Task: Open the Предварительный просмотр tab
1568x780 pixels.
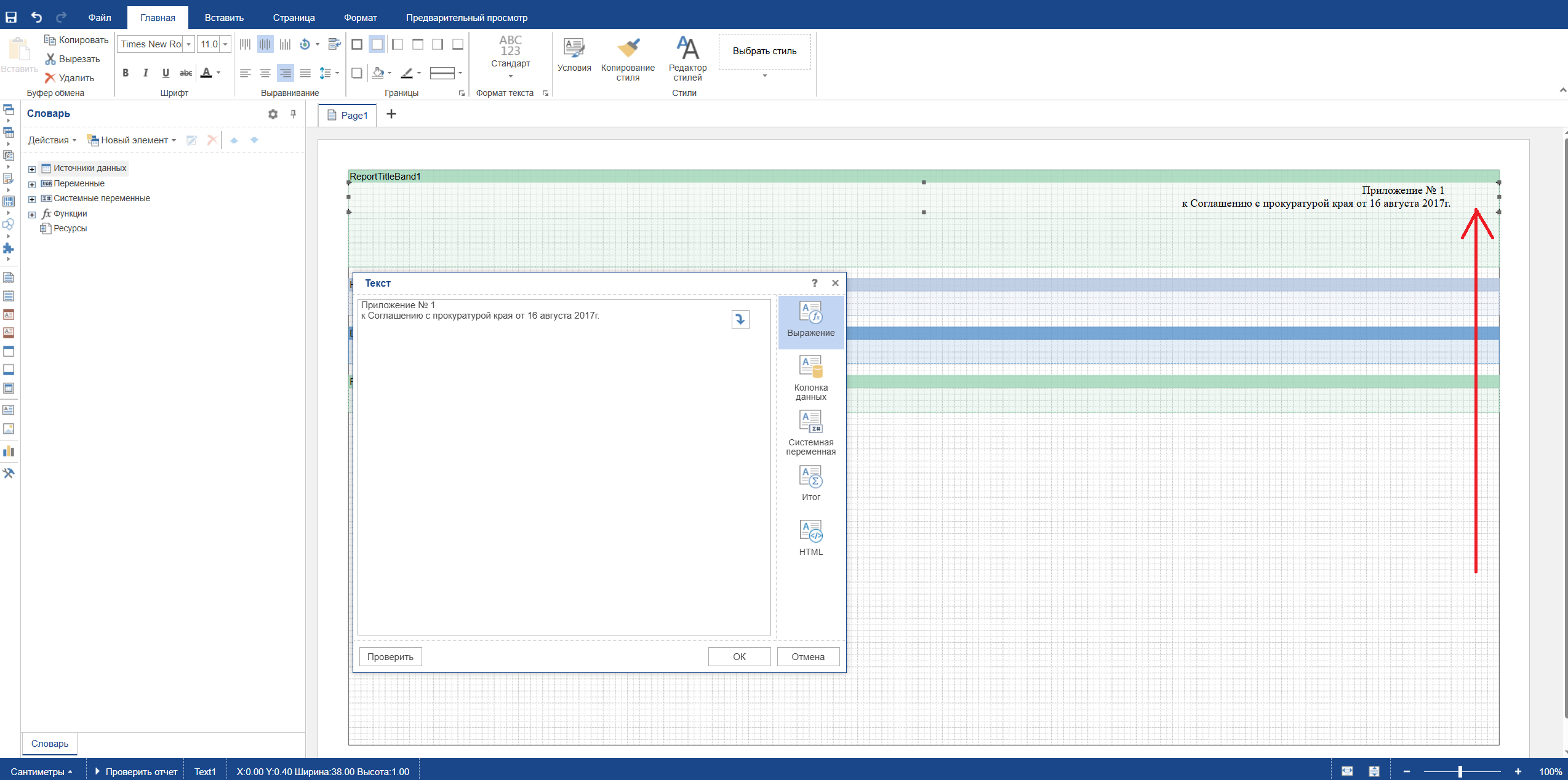Action: pos(466,18)
